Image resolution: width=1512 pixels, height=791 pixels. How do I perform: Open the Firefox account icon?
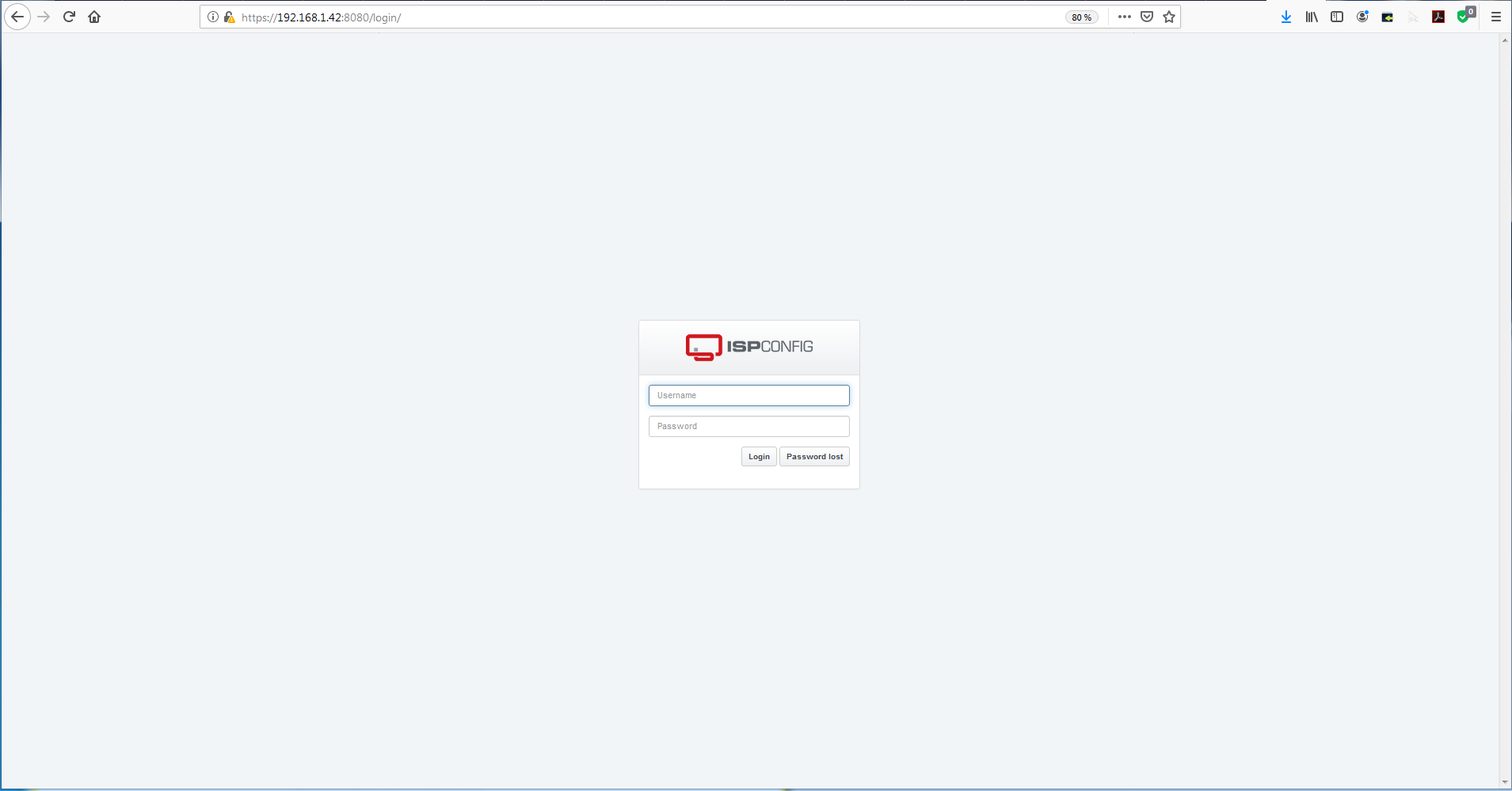[1362, 17]
